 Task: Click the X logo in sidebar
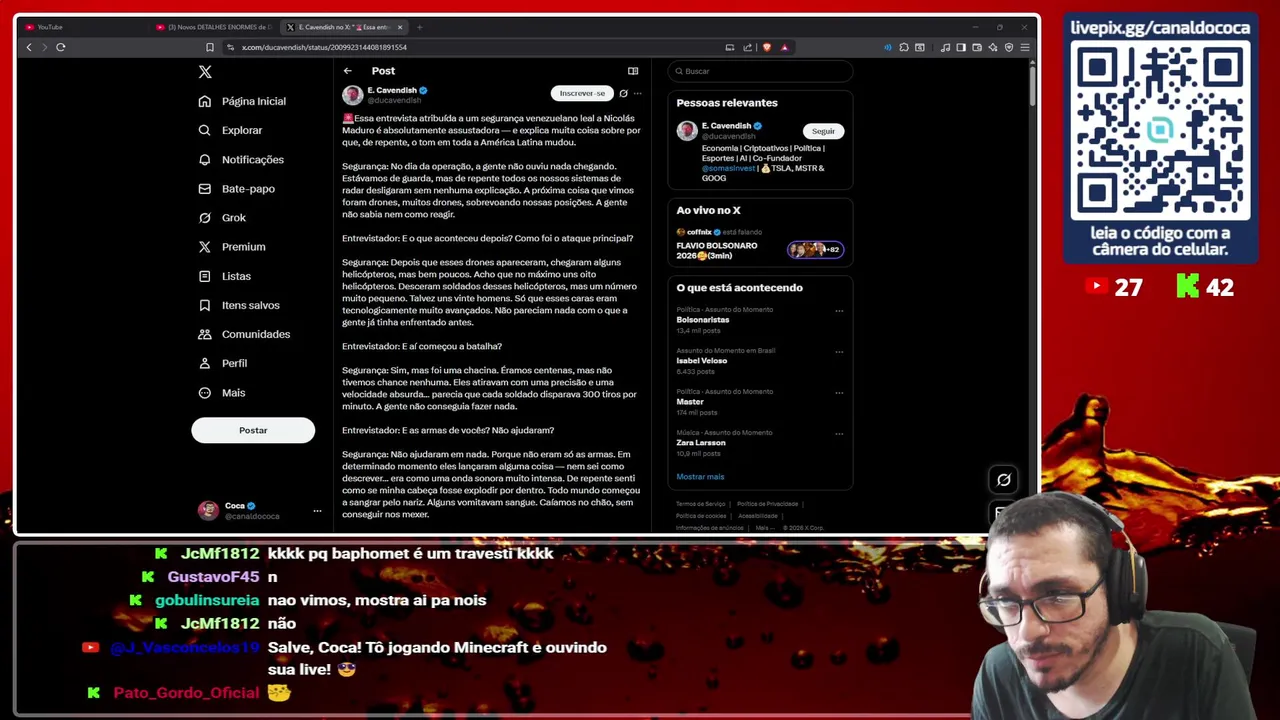[205, 72]
